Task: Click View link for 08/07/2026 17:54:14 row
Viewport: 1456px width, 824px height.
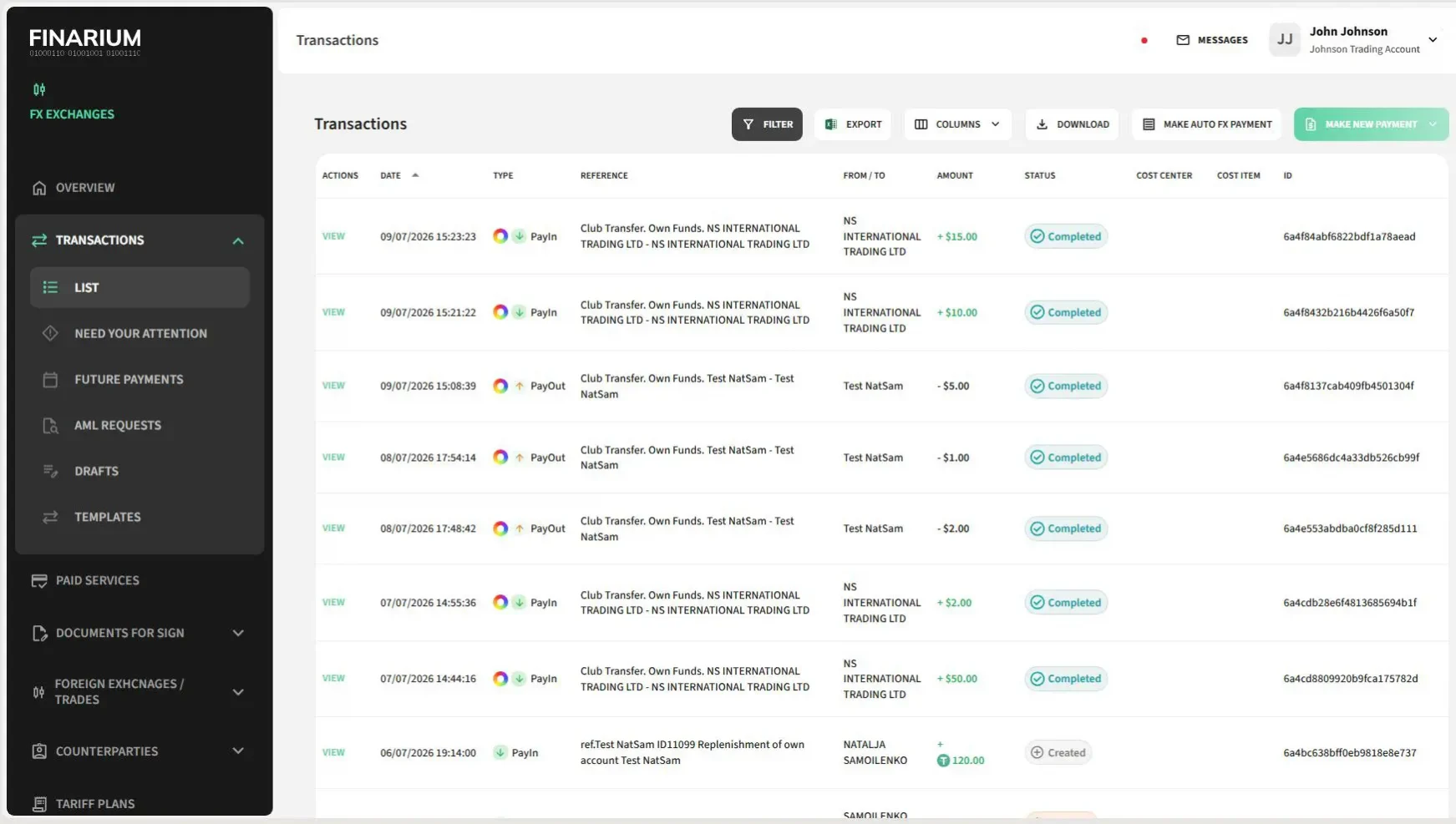Action: tap(333, 457)
